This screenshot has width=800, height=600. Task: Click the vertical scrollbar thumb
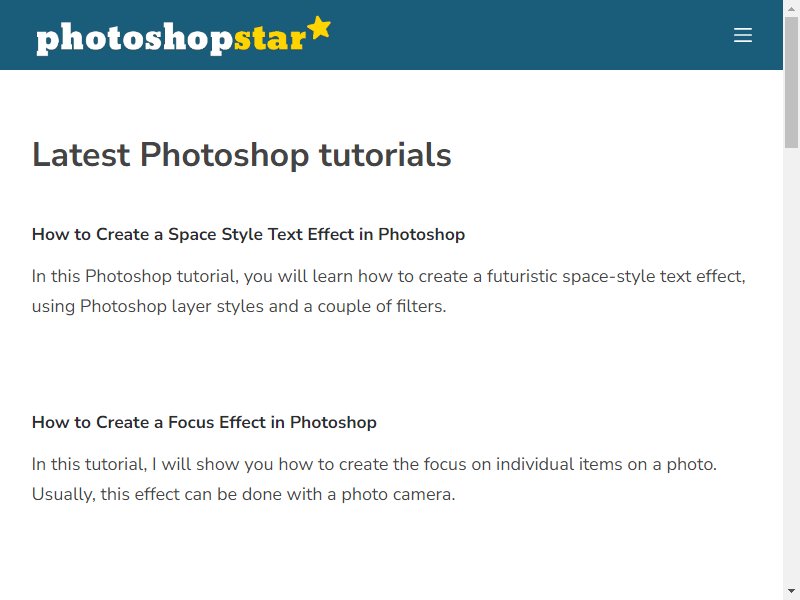[x=791, y=82]
